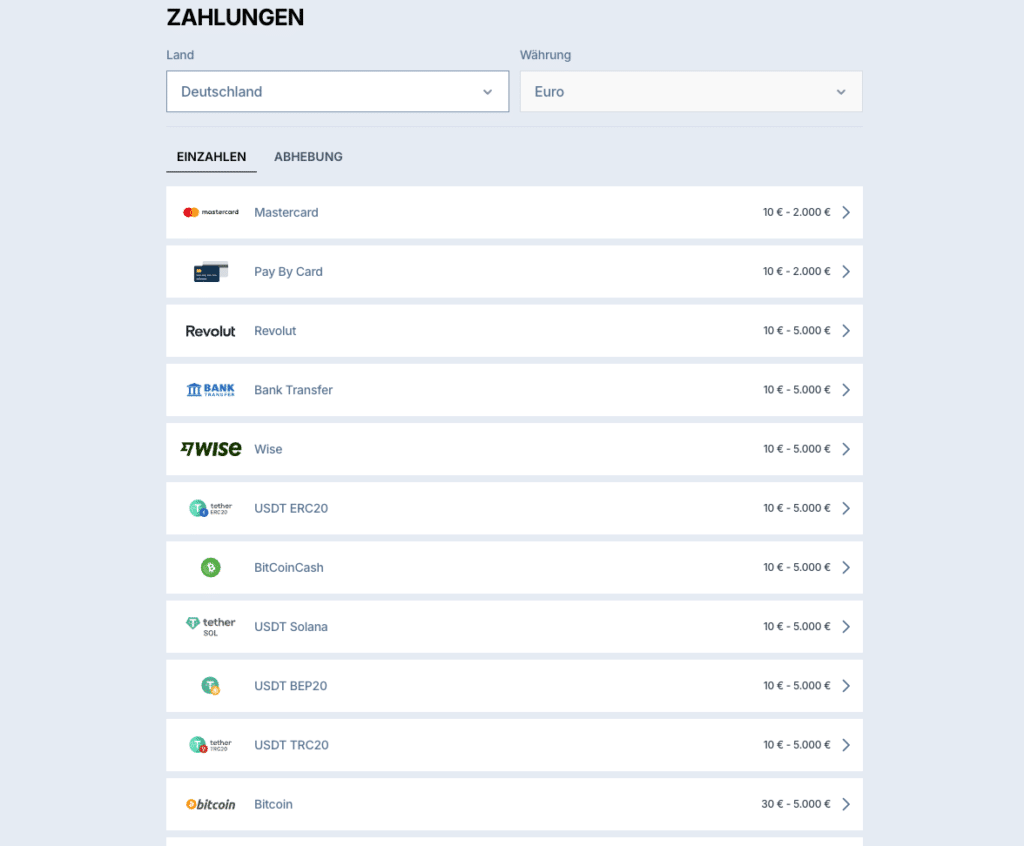Expand the Wise row chevron arrow
This screenshot has width=1024, height=846.
pyautogui.click(x=846, y=449)
